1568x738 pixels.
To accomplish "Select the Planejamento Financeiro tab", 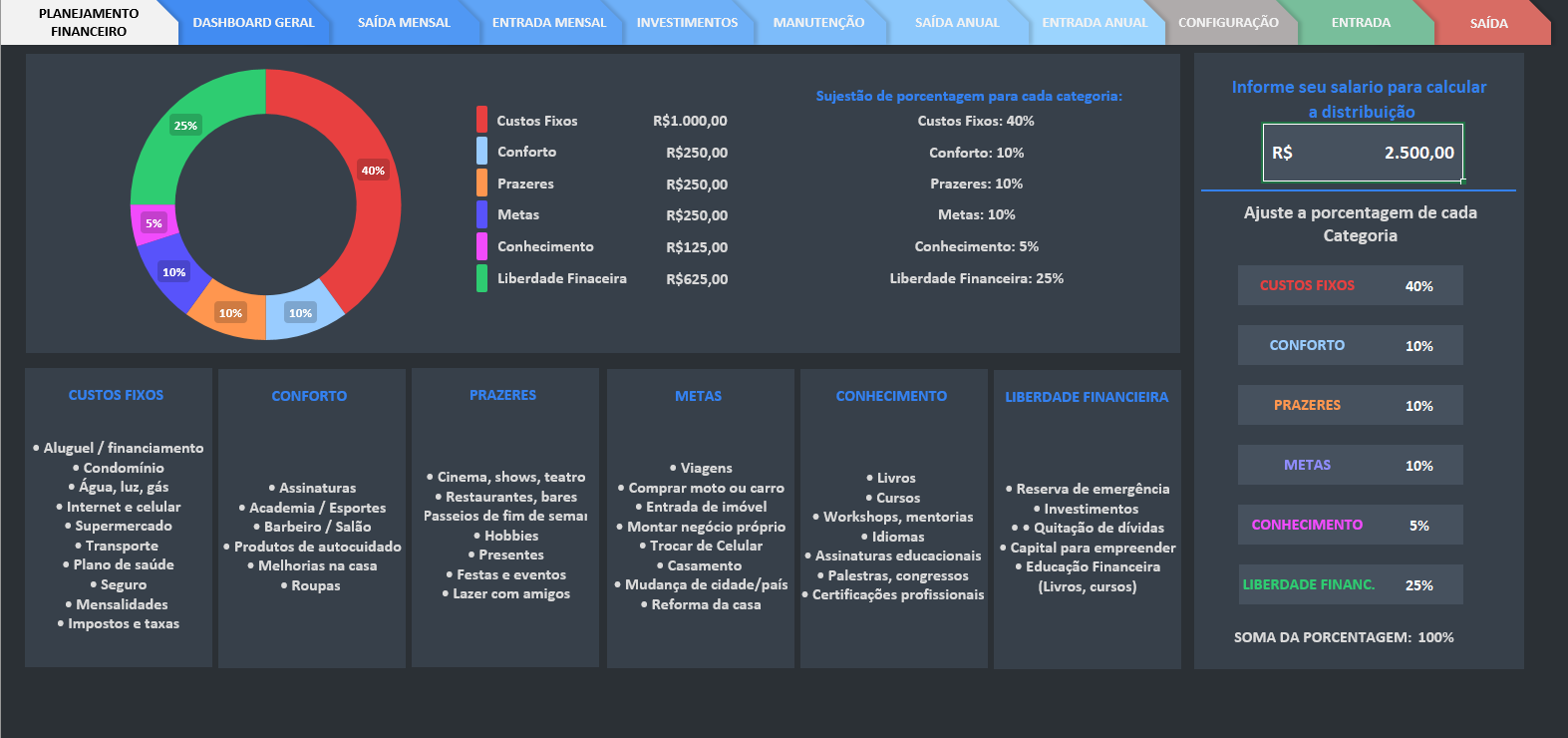I will click(x=89, y=22).
